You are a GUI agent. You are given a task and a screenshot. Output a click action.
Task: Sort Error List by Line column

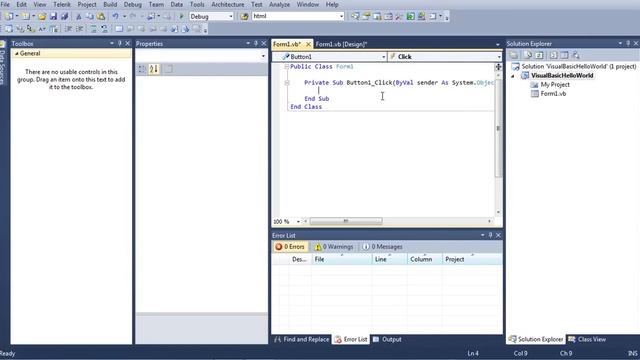tap(390, 259)
